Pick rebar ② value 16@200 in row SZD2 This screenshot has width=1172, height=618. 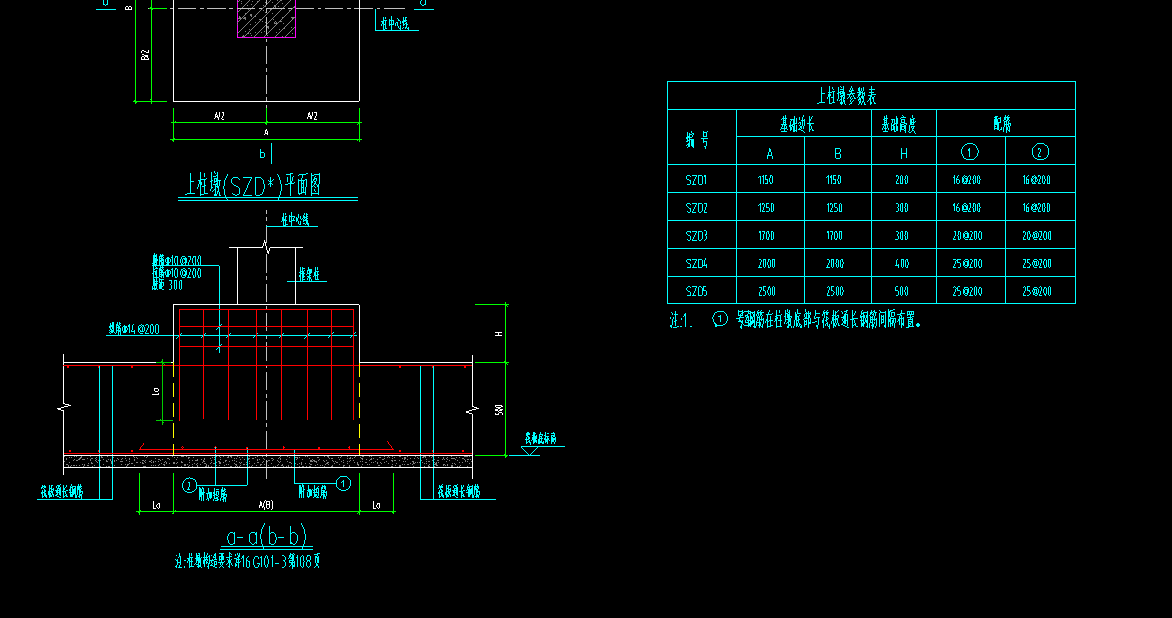pyautogui.click(x=1036, y=208)
